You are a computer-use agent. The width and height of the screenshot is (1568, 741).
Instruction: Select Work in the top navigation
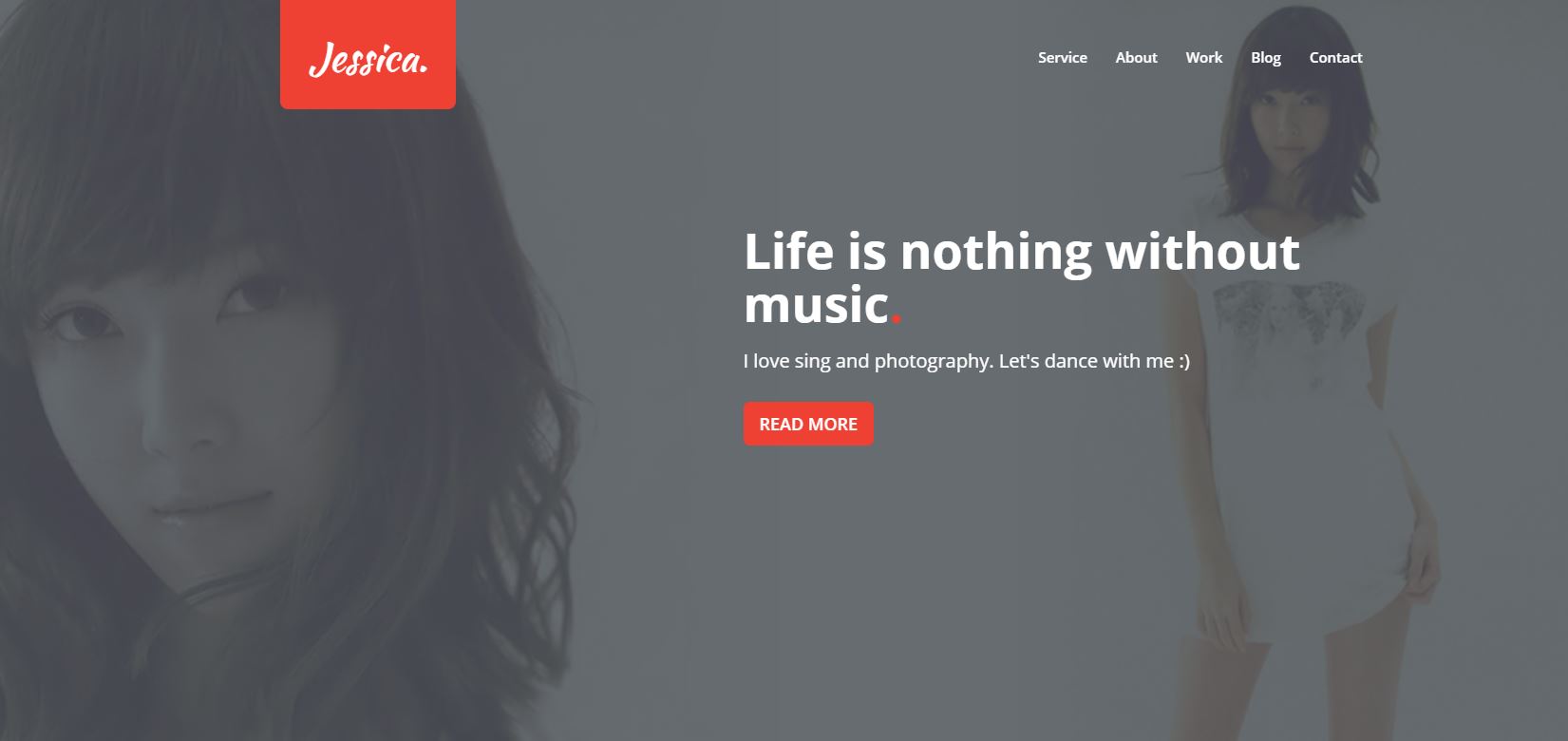[x=1203, y=57]
